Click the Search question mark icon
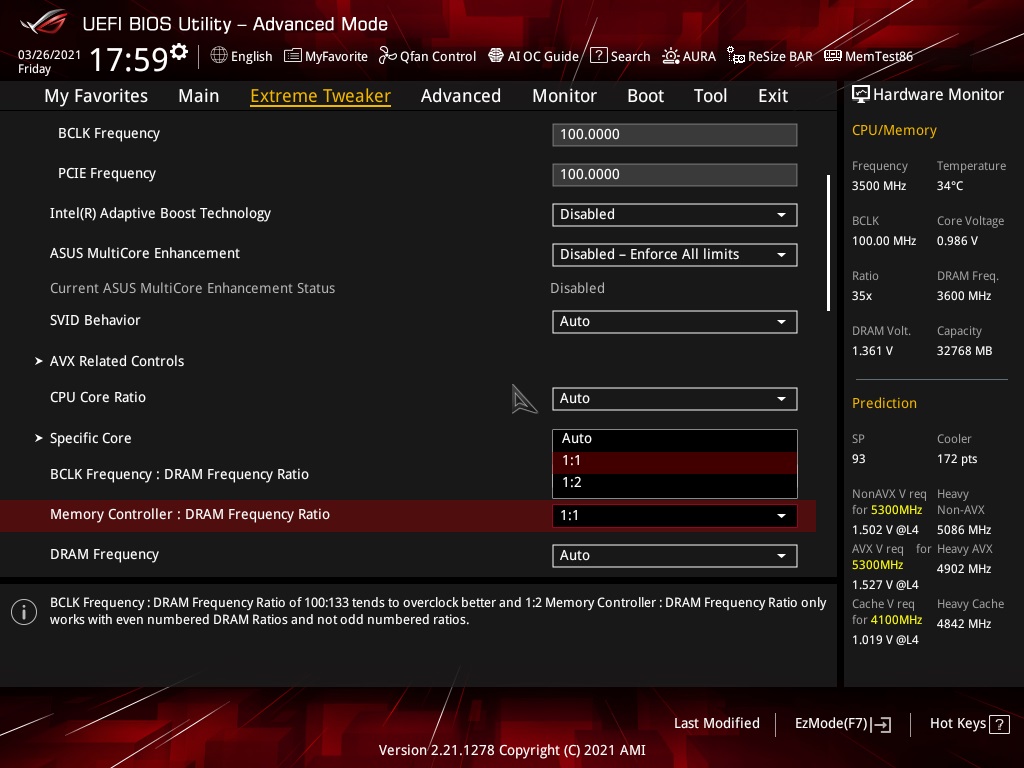 598,56
